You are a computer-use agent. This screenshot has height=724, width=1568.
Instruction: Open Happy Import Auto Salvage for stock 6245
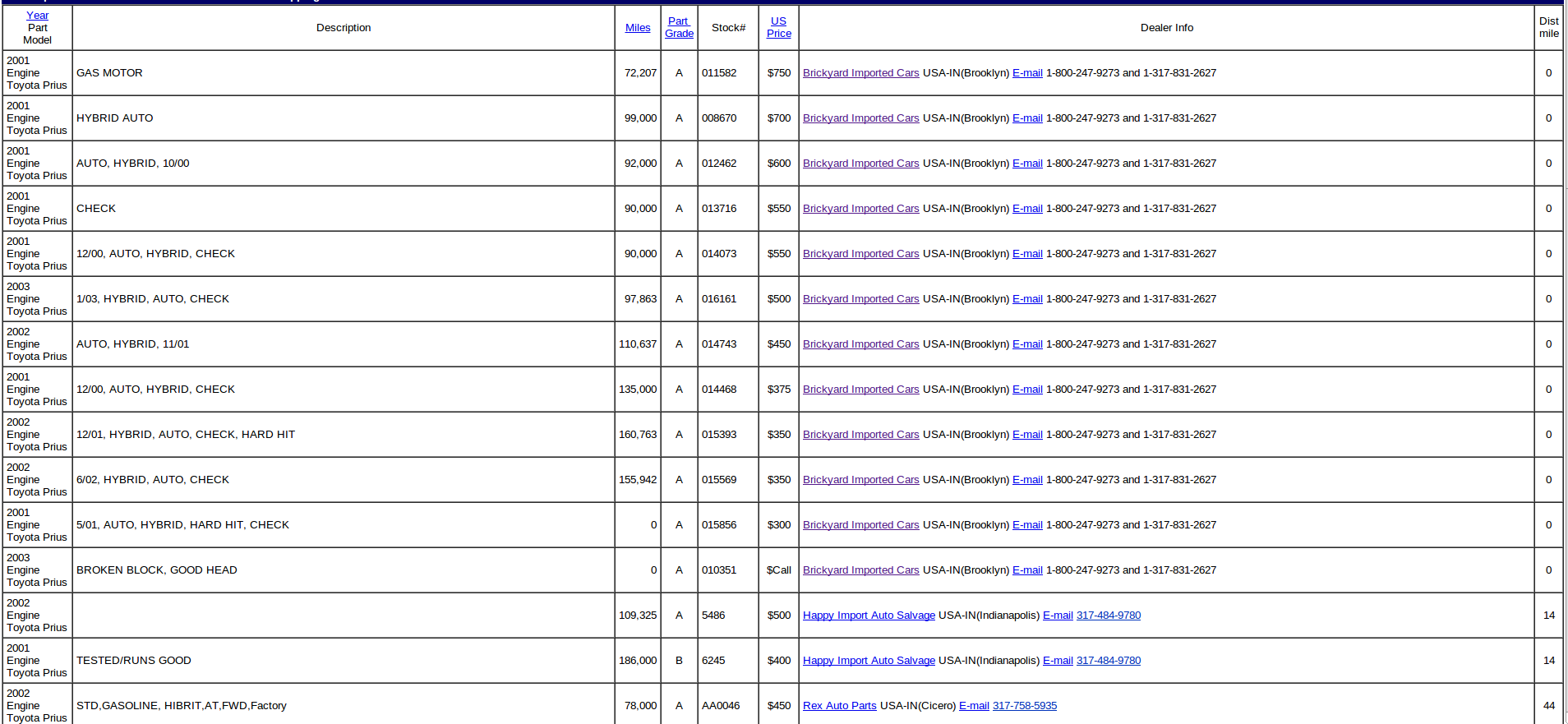click(869, 661)
